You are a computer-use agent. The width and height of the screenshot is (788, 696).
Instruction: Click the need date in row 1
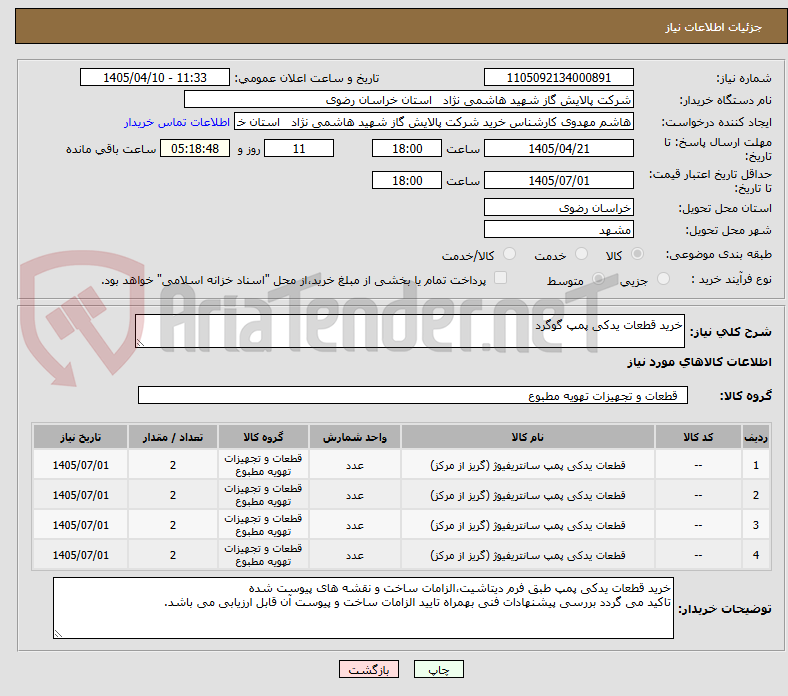pyautogui.click(x=80, y=465)
